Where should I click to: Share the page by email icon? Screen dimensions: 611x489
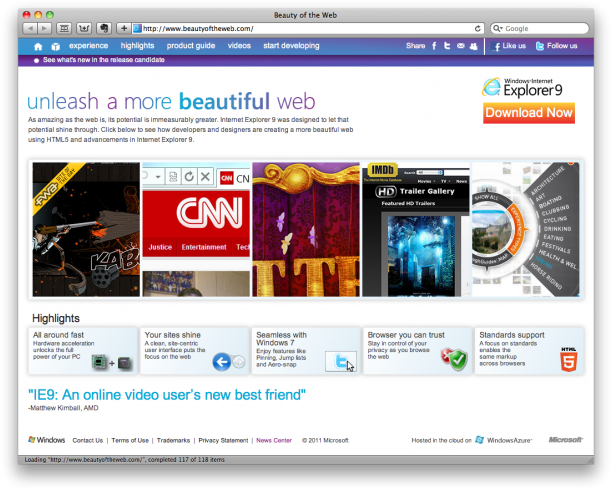tap(460, 46)
